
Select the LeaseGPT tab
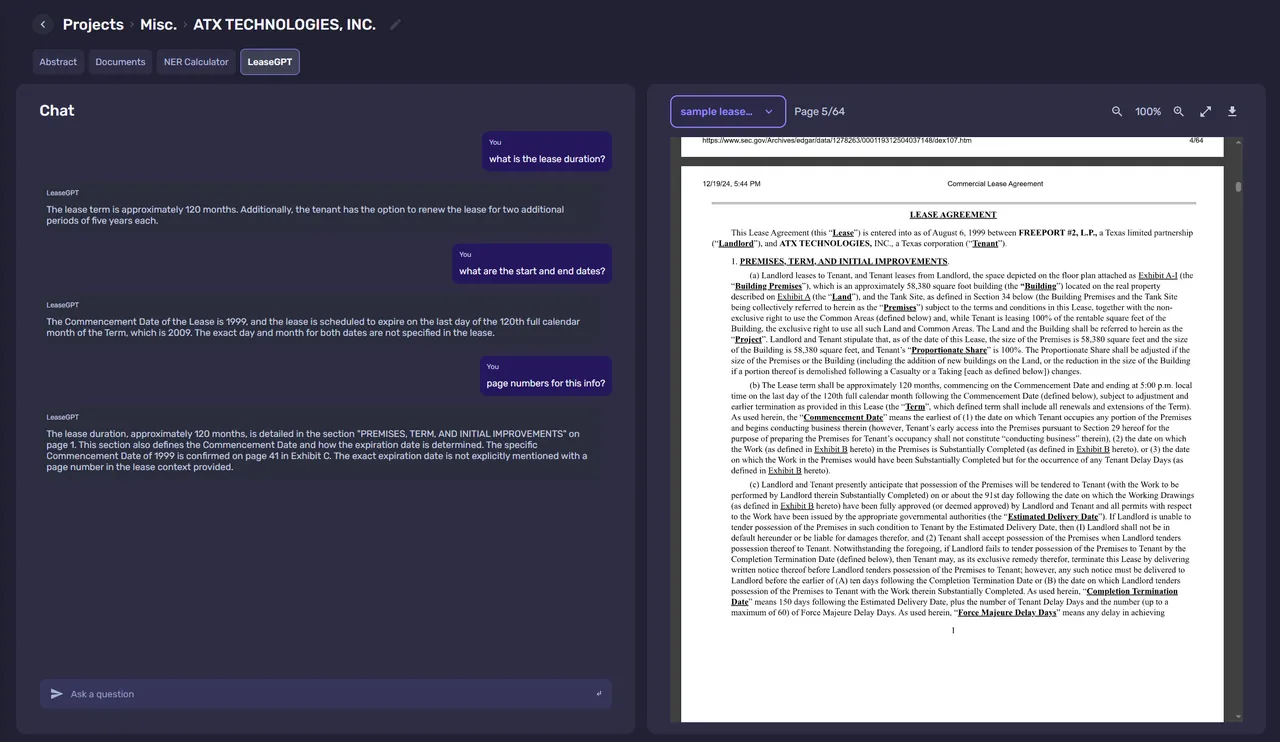pyautogui.click(x=270, y=62)
